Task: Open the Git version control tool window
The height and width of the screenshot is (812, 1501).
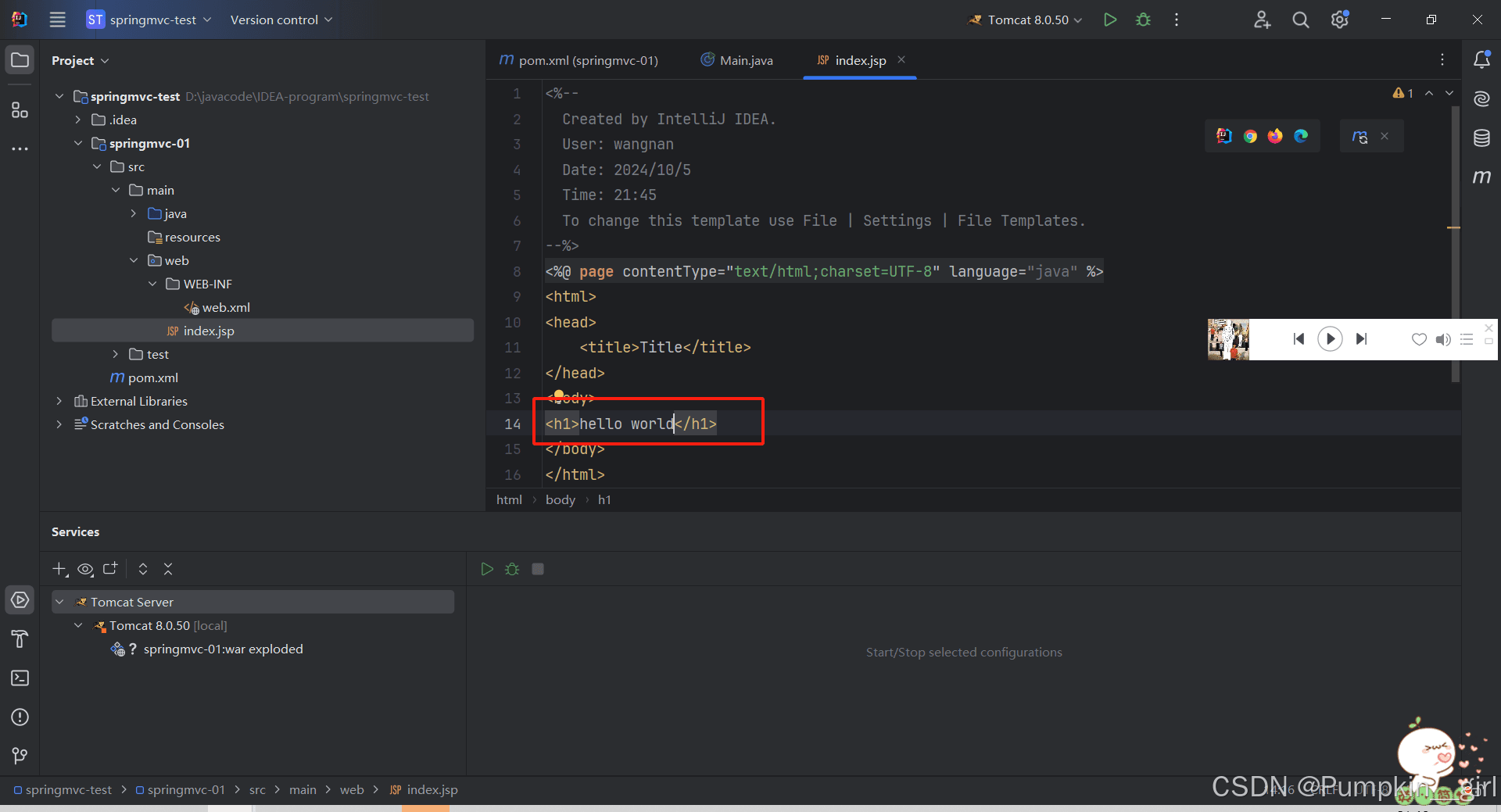Action: (x=20, y=756)
